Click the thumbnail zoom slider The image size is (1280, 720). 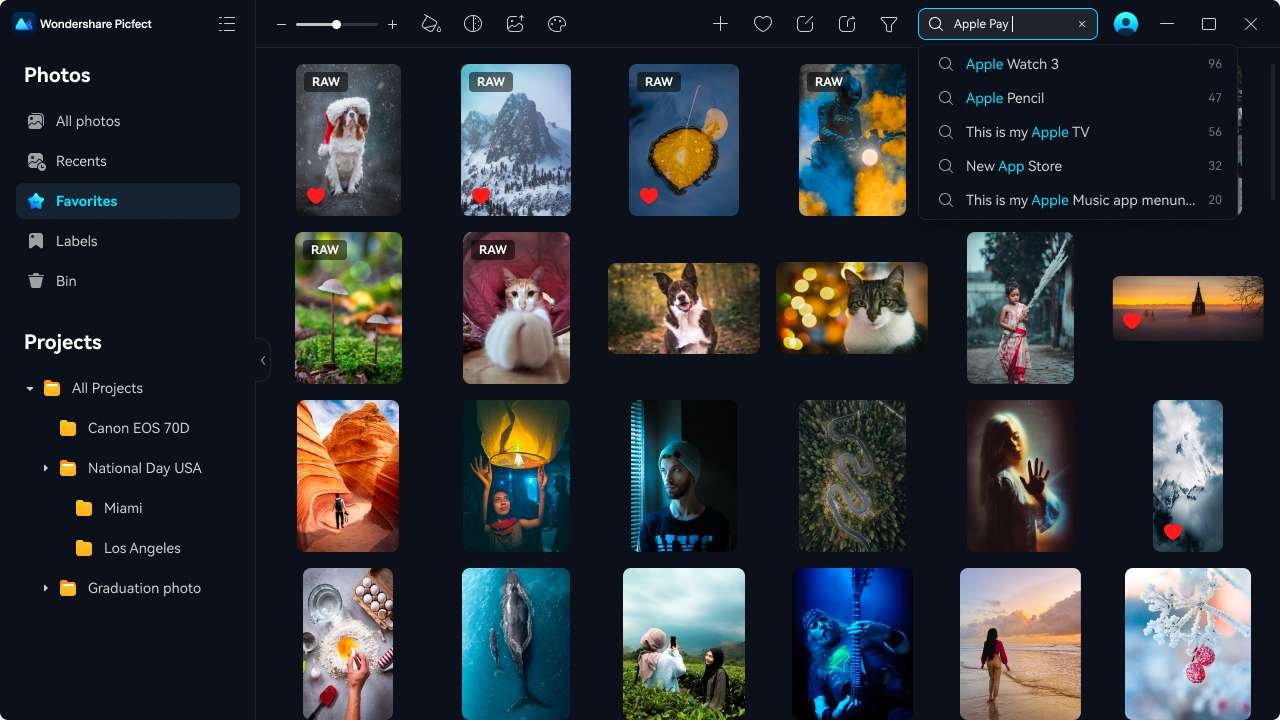(337, 24)
